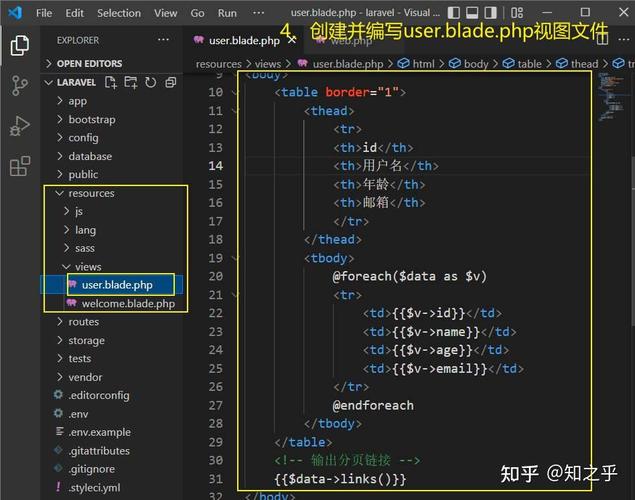Click the .env gear file icon
635x500 pixels.
(58, 413)
